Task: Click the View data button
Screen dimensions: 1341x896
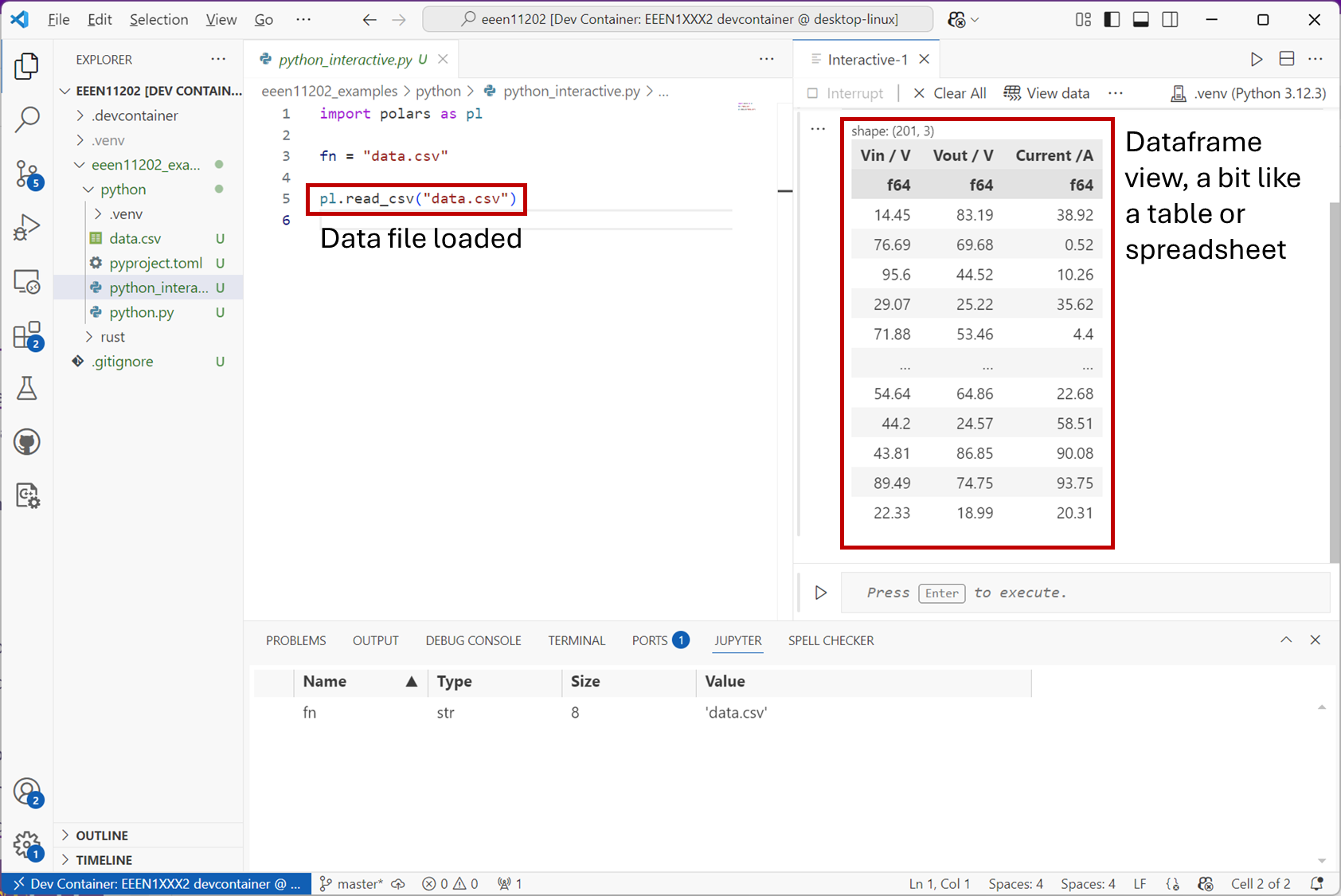Action: (x=1047, y=93)
